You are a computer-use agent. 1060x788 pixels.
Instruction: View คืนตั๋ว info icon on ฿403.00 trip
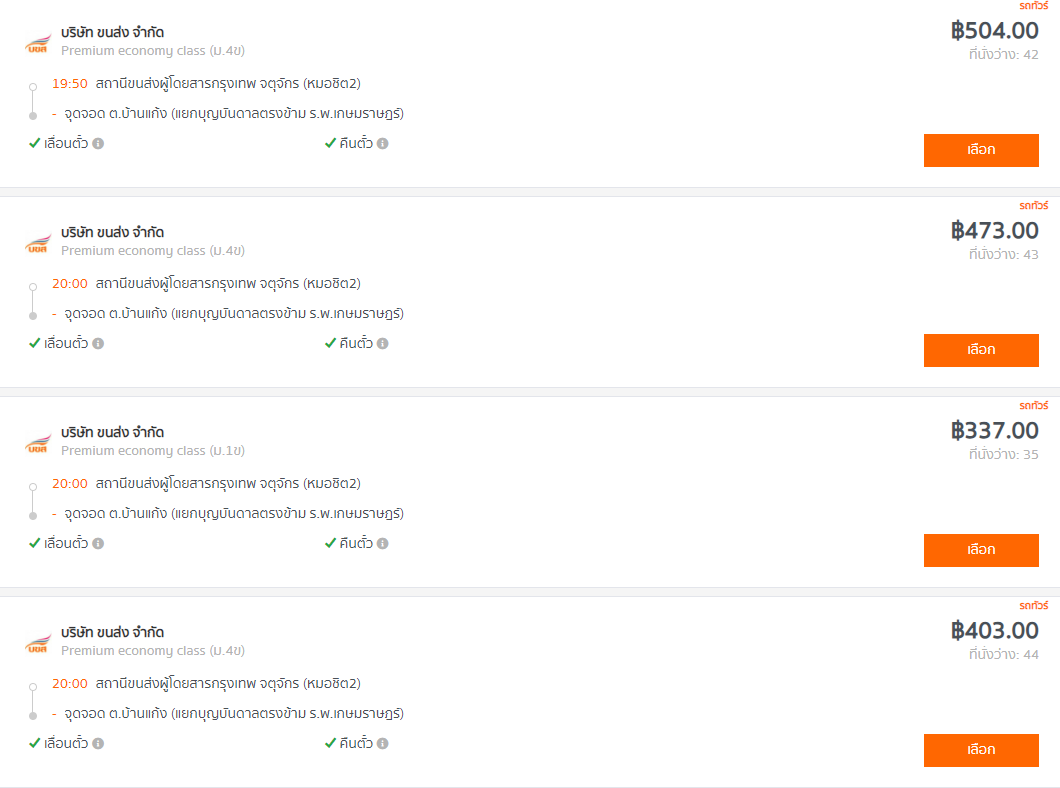383,743
